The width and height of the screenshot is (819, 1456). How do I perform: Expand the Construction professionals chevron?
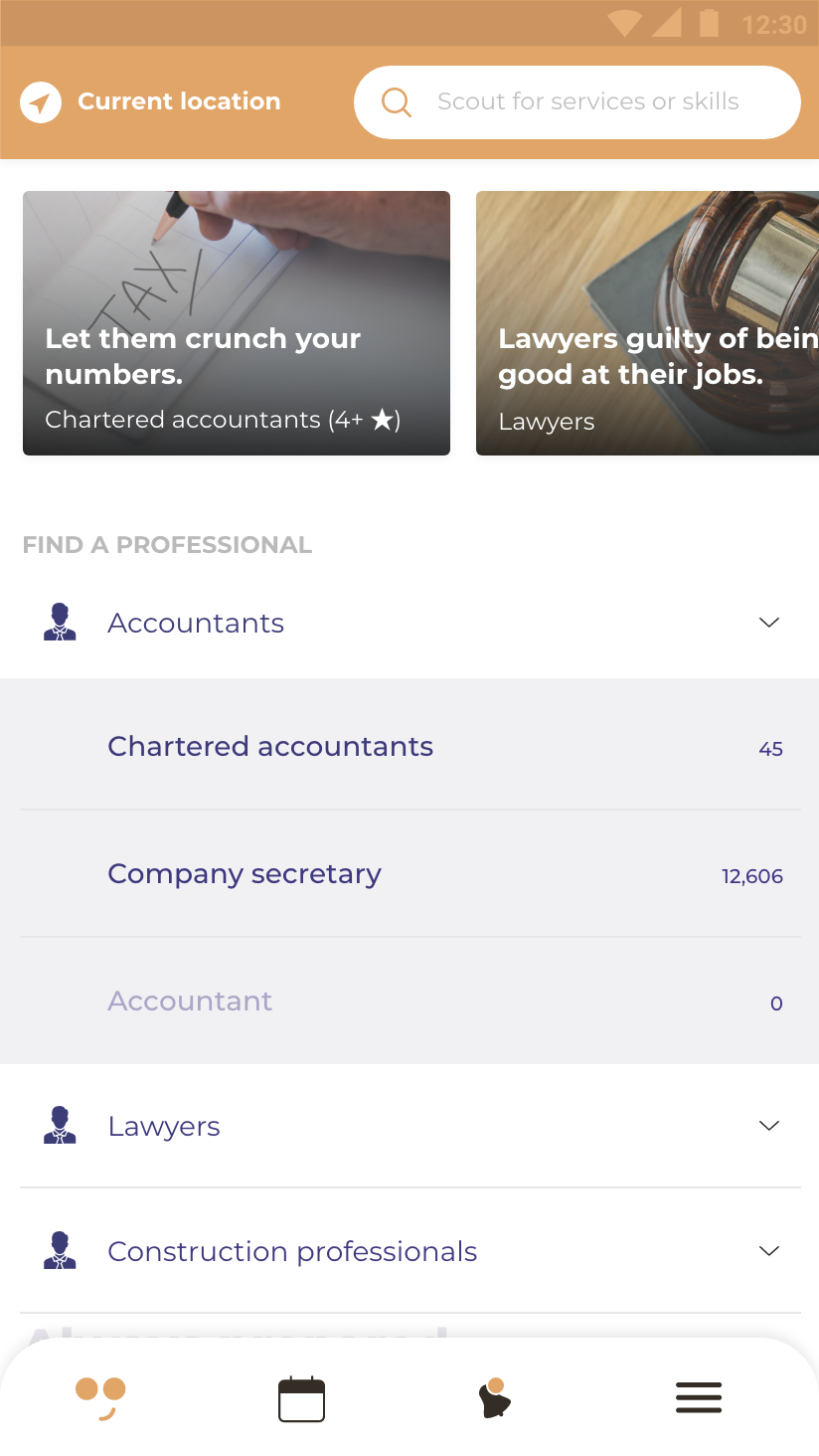(768, 1251)
